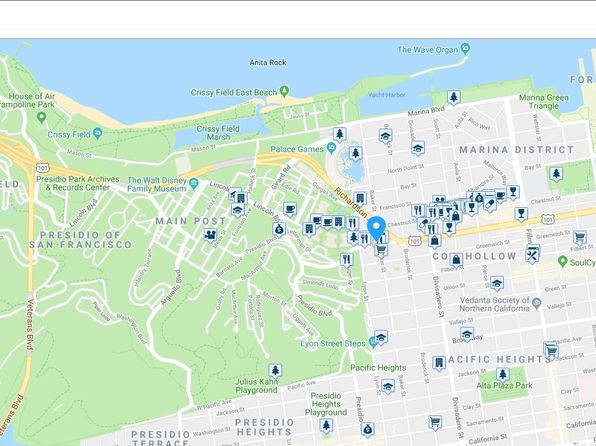Viewport: 596px width, 446px height.
Task: Click the Lyon Street Steps pin
Action: point(373,342)
